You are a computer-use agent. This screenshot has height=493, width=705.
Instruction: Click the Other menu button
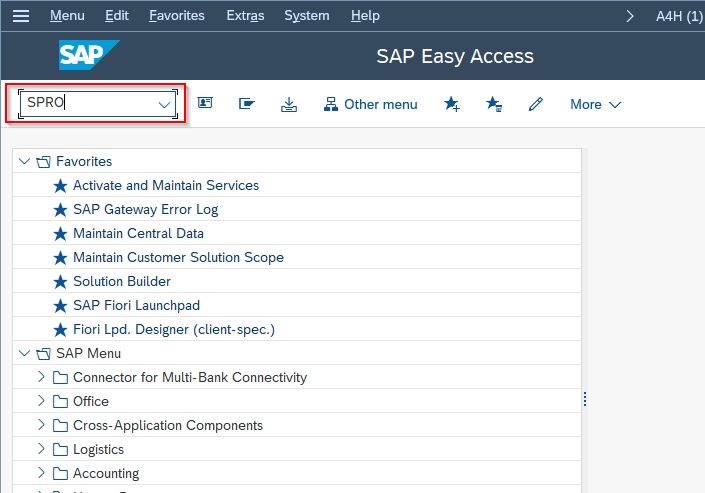coord(370,104)
